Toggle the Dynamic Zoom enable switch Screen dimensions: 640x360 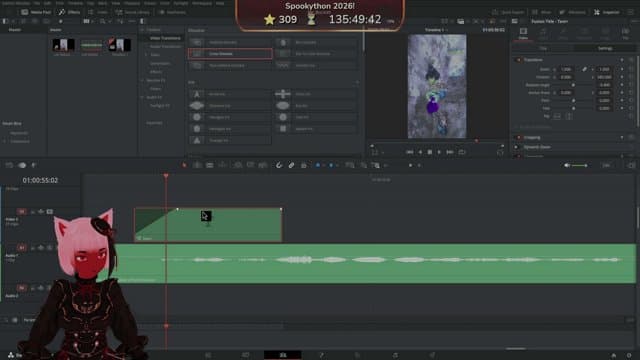click(x=518, y=147)
